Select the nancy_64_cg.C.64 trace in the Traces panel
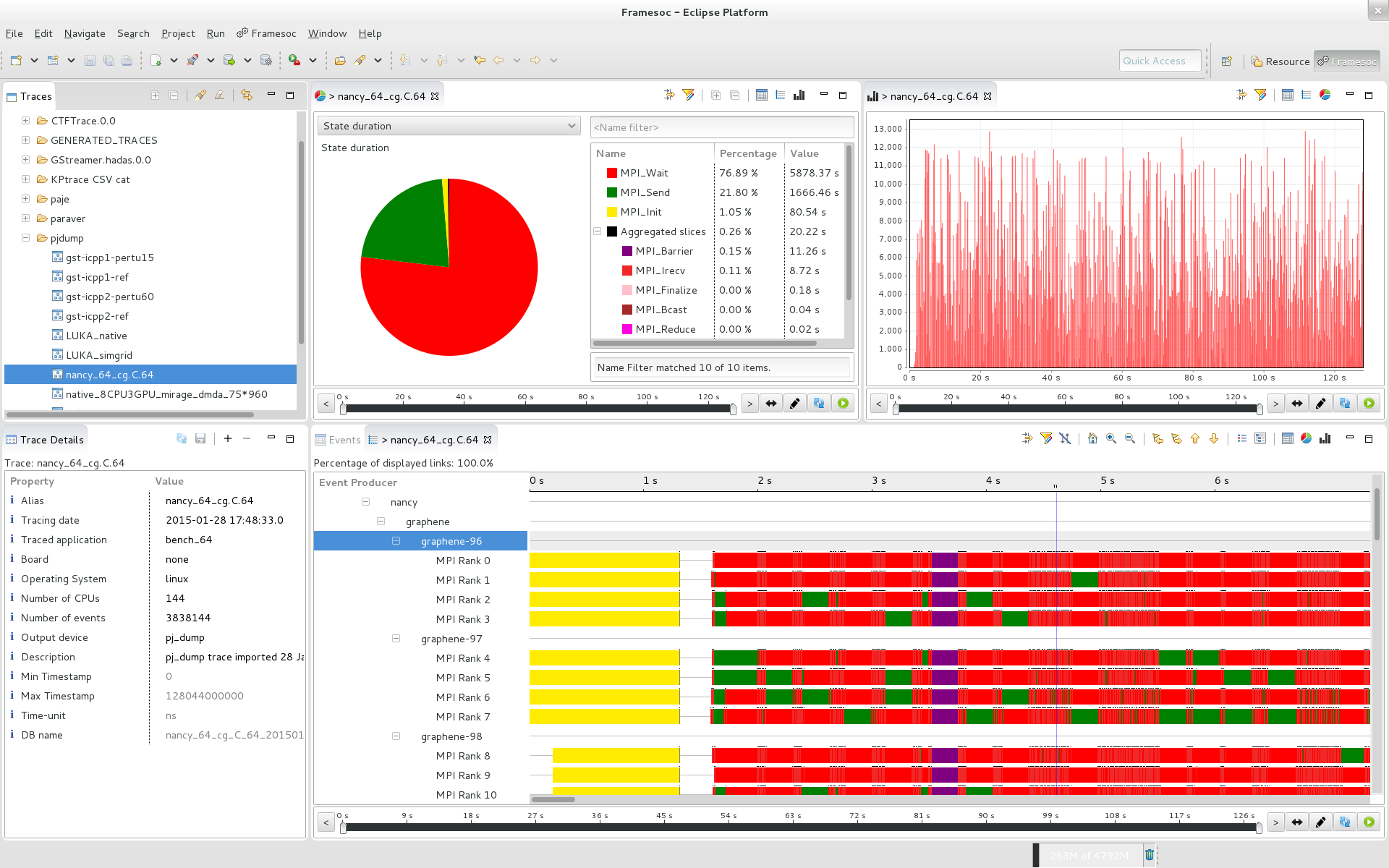This screenshot has width=1389, height=868. click(109, 374)
